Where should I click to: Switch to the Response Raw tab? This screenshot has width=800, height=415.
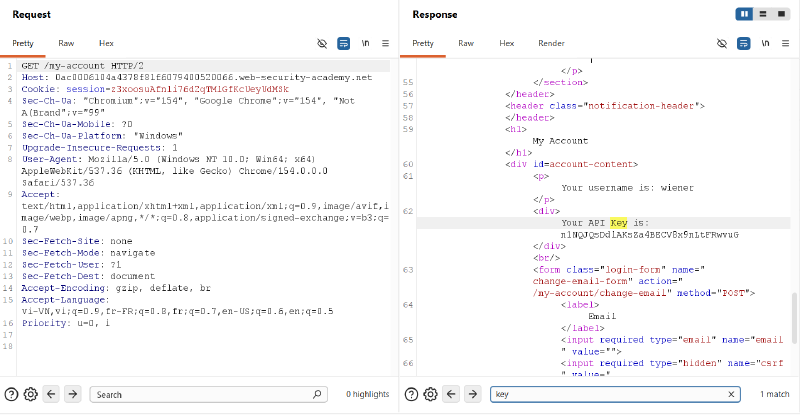point(466,43)
